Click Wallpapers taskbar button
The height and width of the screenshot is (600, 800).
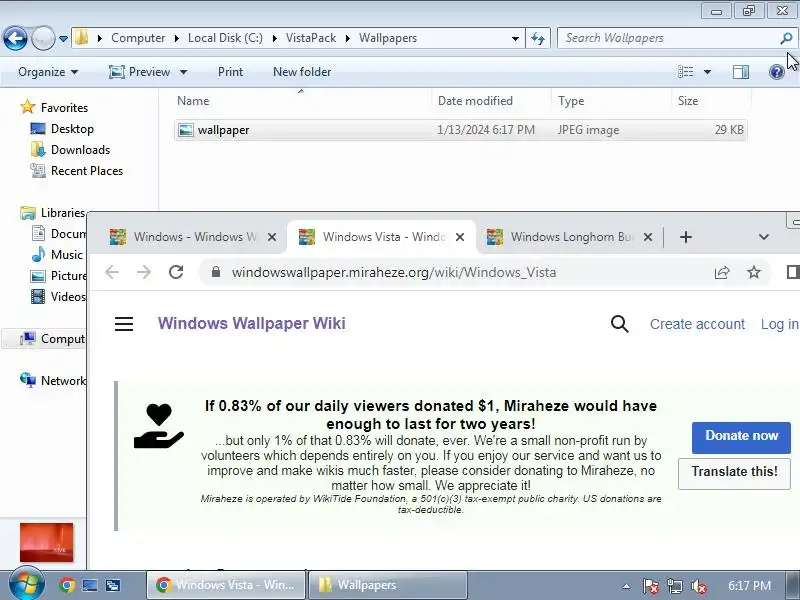[388, 585]
